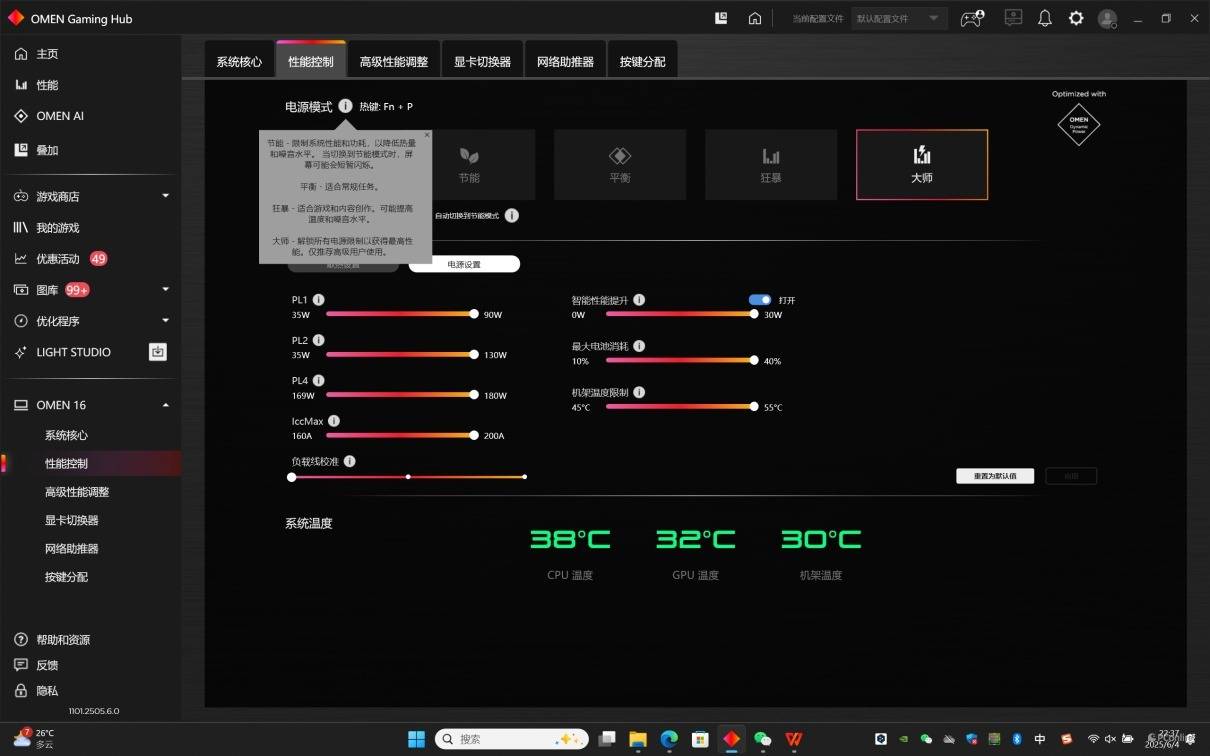Click the PL1 slider handle
1210x756 pixels.
474,314
